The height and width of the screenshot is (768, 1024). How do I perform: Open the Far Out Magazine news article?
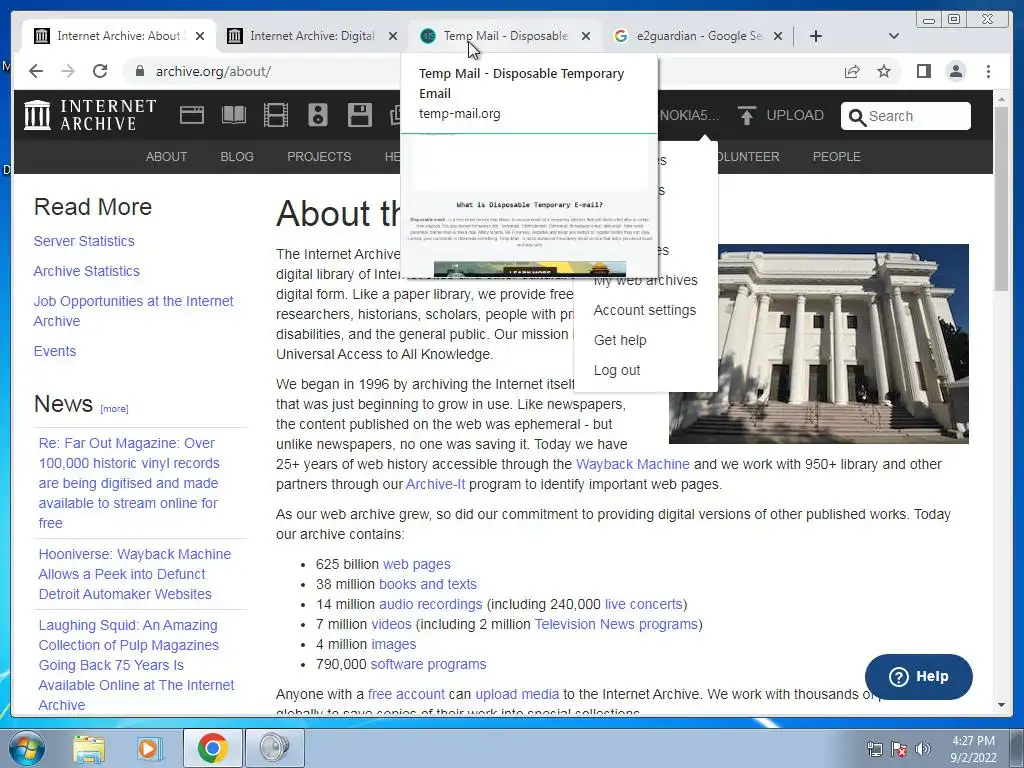(x=129, y=483)
